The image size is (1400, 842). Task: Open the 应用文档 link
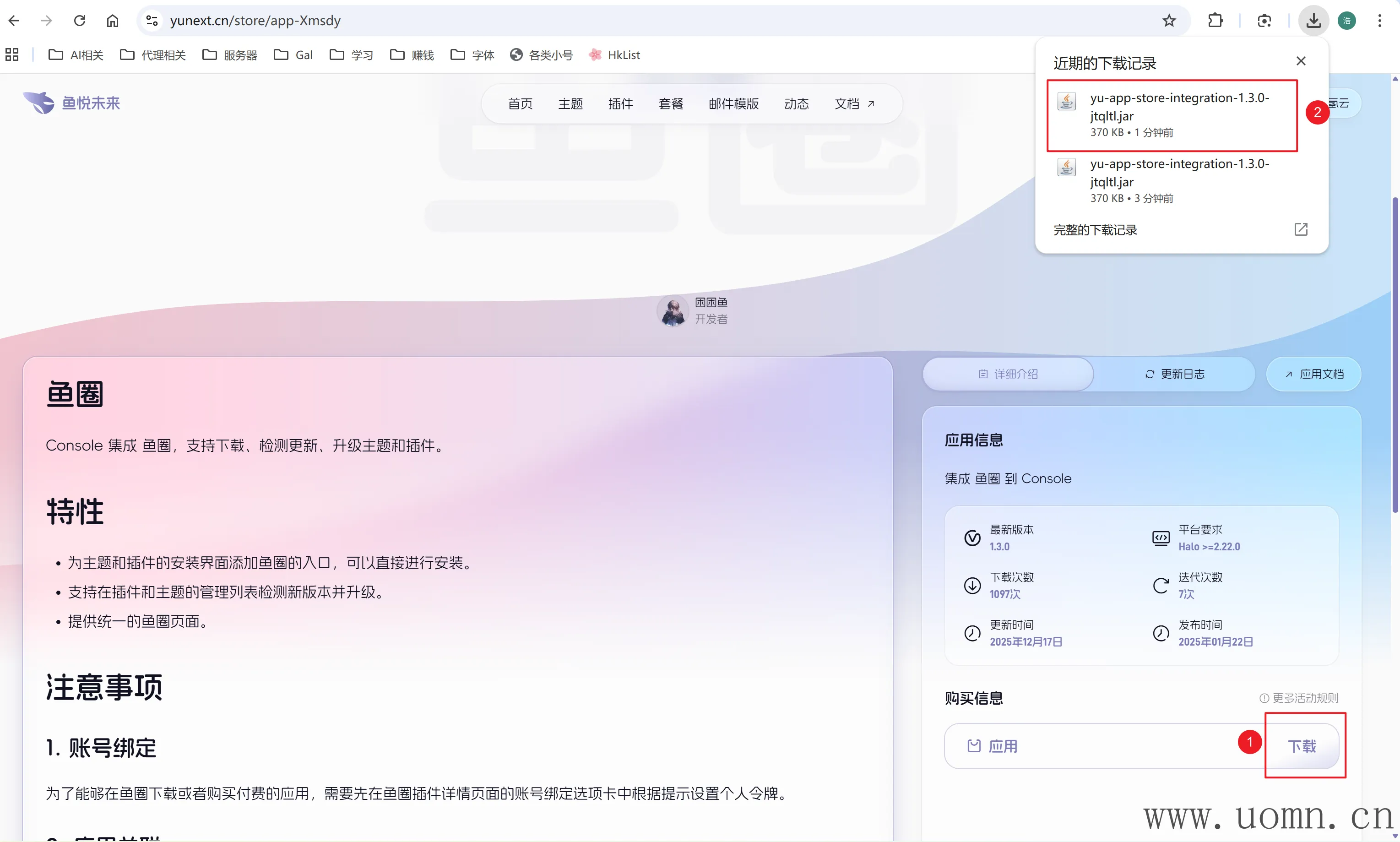coord(1314,374)
